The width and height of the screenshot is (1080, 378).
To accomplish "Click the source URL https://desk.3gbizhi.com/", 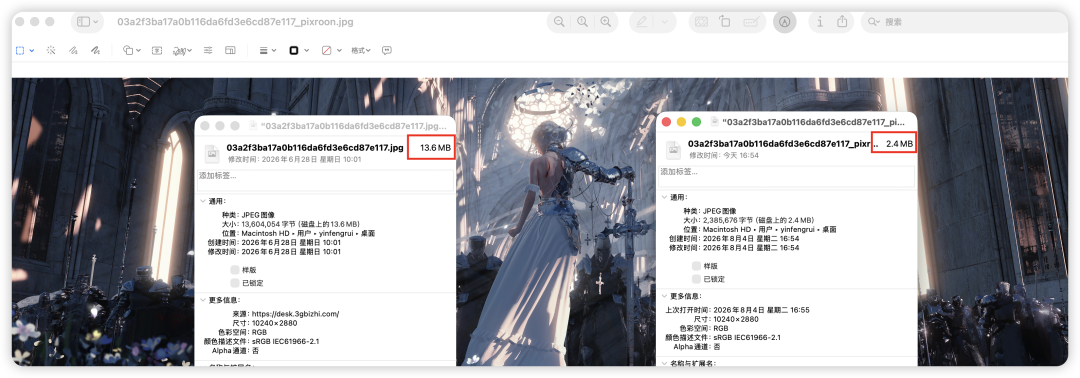I will coord(295,314).
